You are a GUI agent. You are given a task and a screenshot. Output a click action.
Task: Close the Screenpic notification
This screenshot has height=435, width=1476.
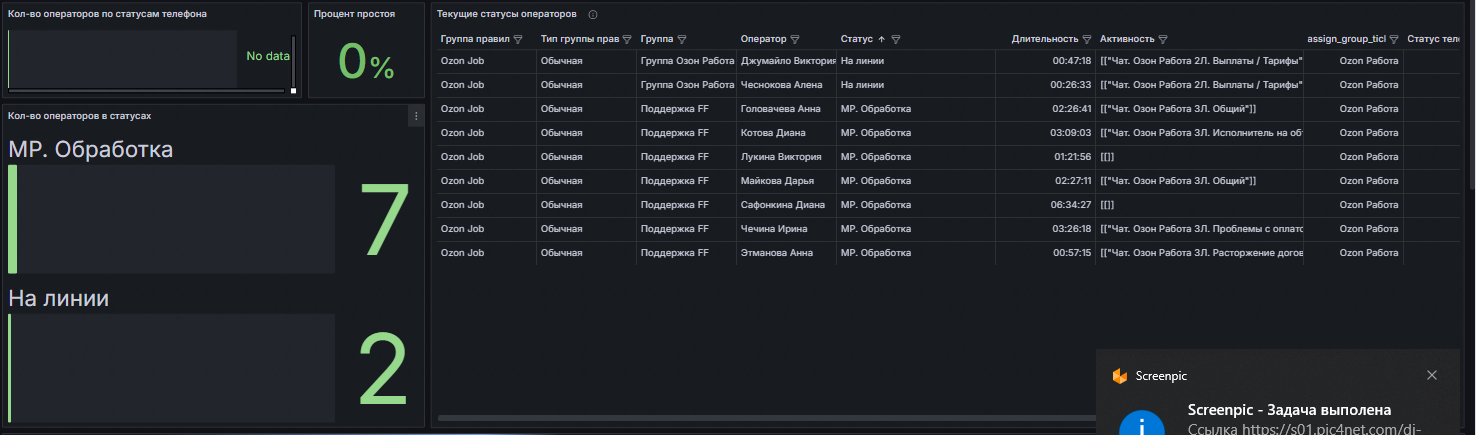tap(1432, 375)
